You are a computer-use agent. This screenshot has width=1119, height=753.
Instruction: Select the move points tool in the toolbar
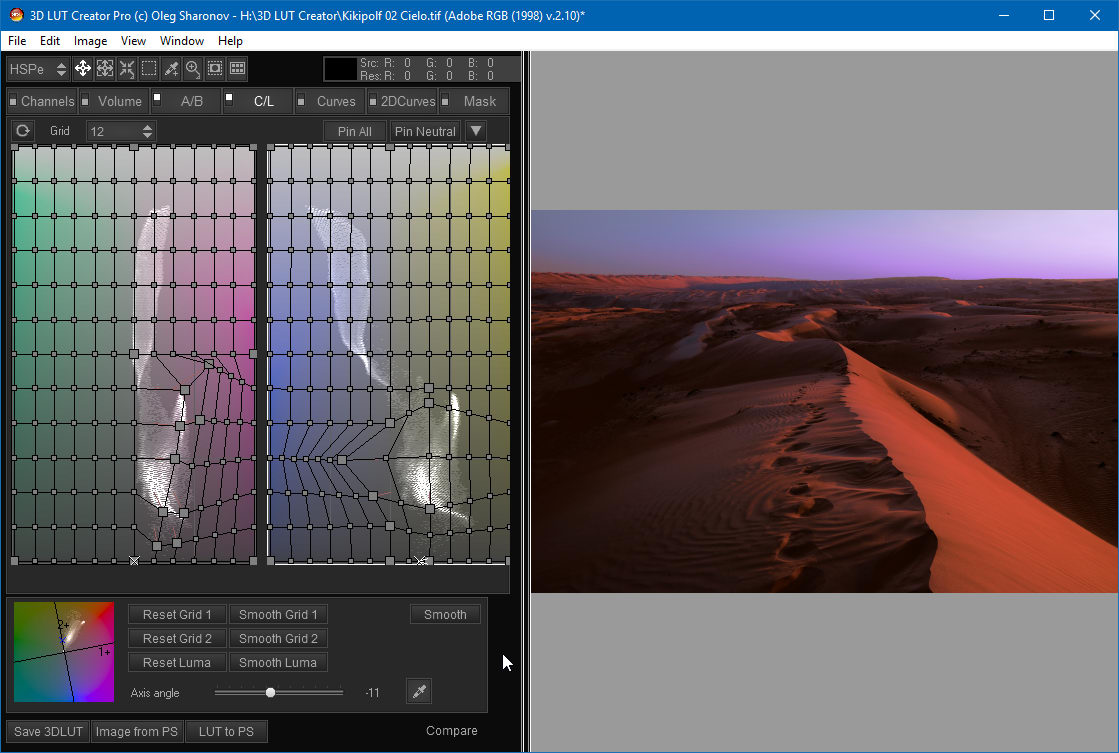coord(83,69)
